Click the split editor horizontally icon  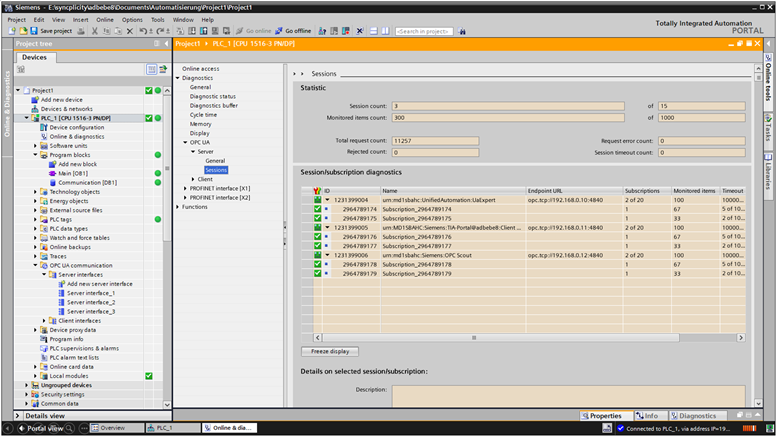tap(374, 31)
